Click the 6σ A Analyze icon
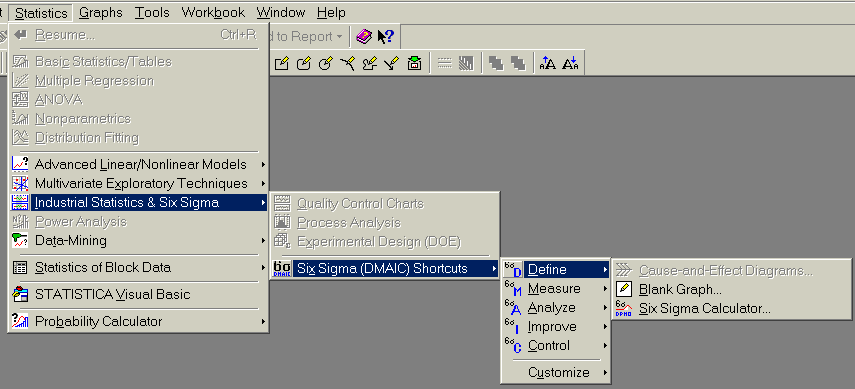Viewport: 855px width, 389px height. click(513, 308)
